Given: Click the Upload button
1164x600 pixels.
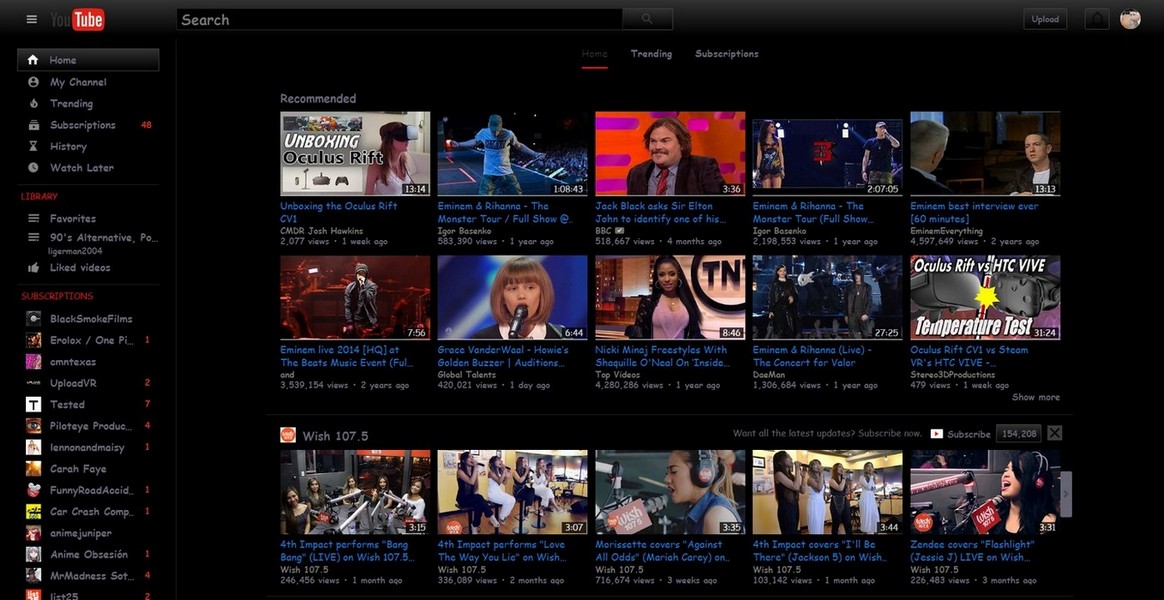Looking at the screenshot, I should pos(1045,19).
